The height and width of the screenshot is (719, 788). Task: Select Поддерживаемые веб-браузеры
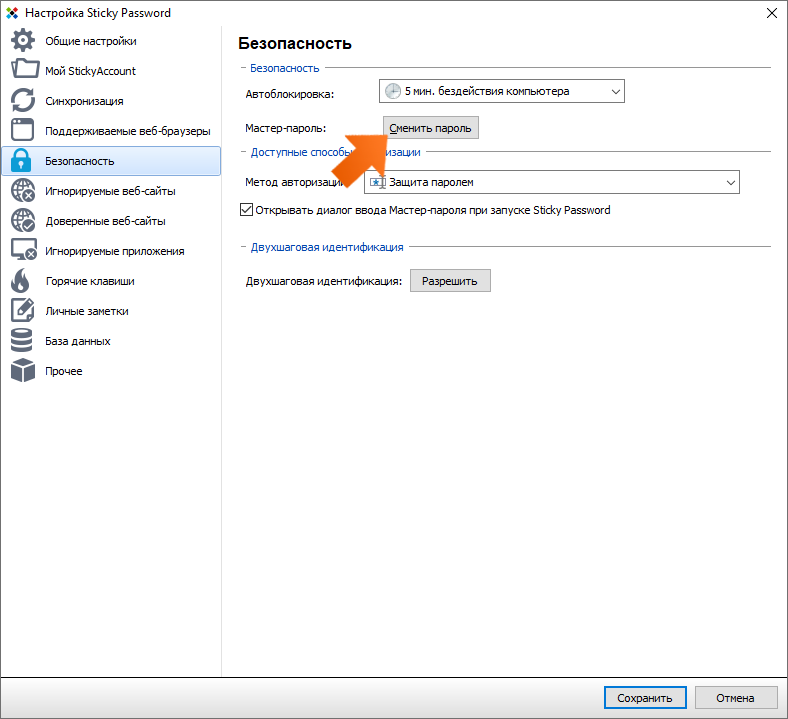128,132
